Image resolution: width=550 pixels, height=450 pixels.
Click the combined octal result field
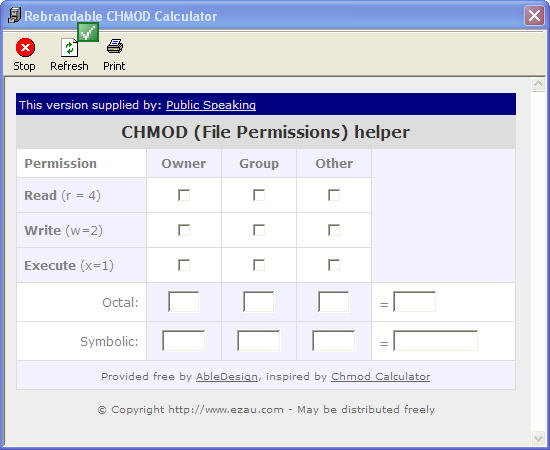(x=414, y=302)
